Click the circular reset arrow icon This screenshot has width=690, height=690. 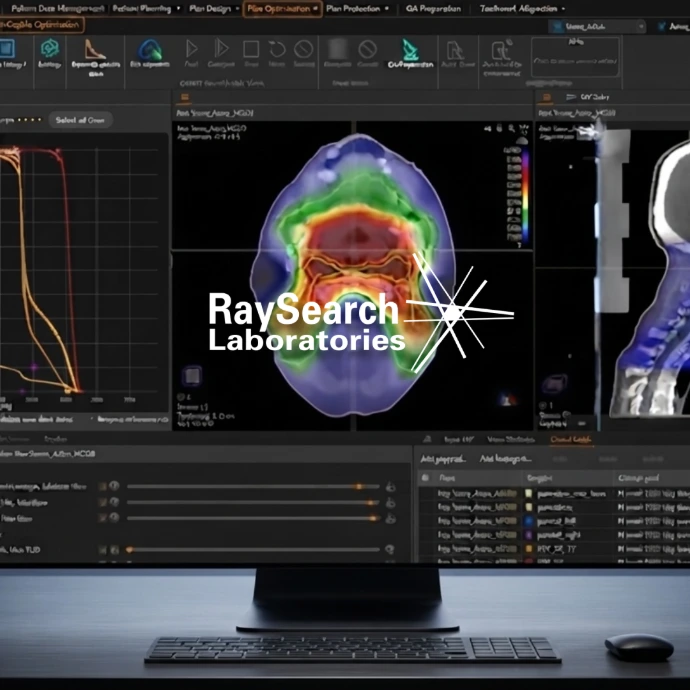[x=277, y=49]
